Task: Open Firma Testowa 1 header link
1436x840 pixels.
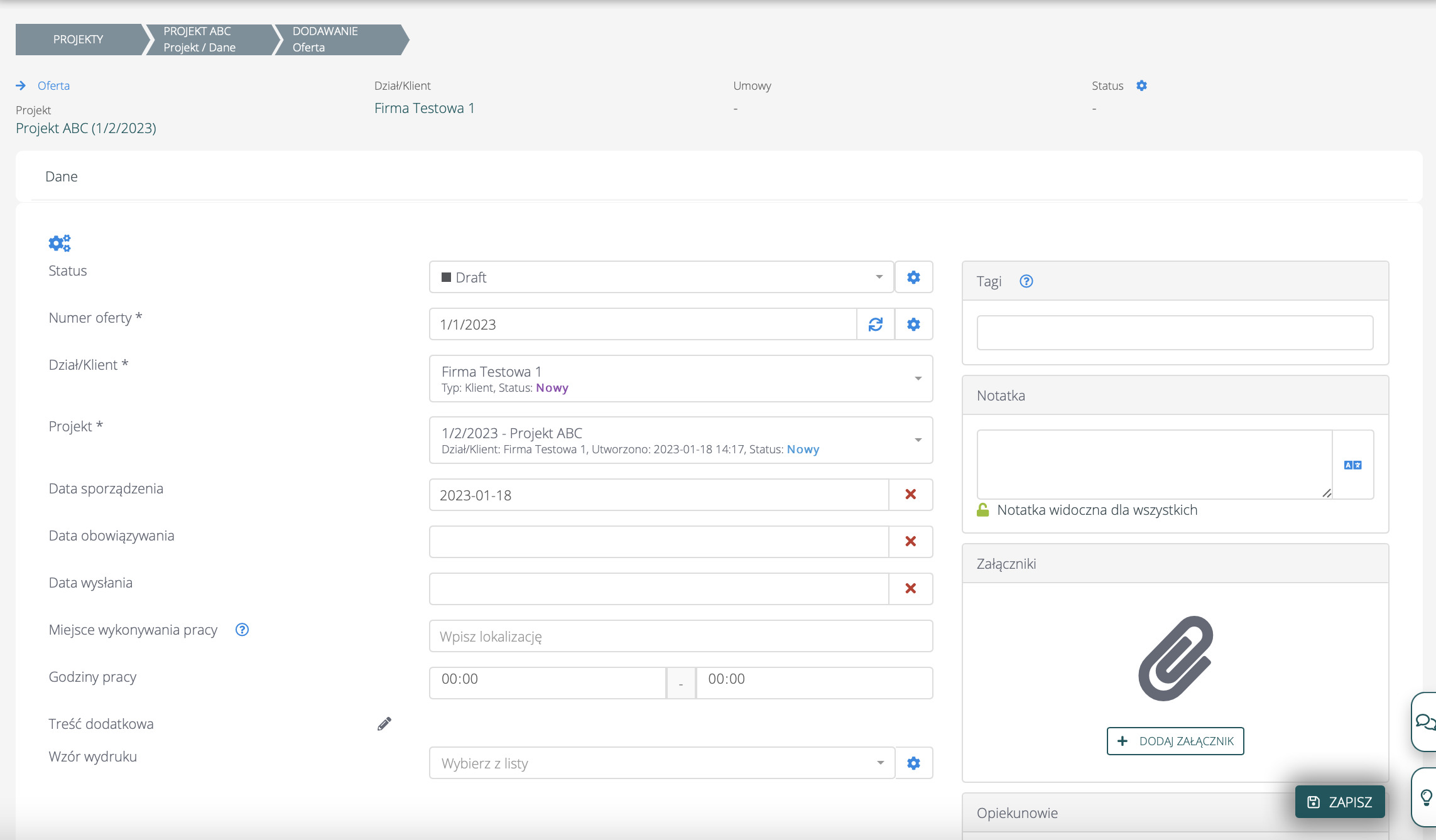Action: (x=424, y=108)
